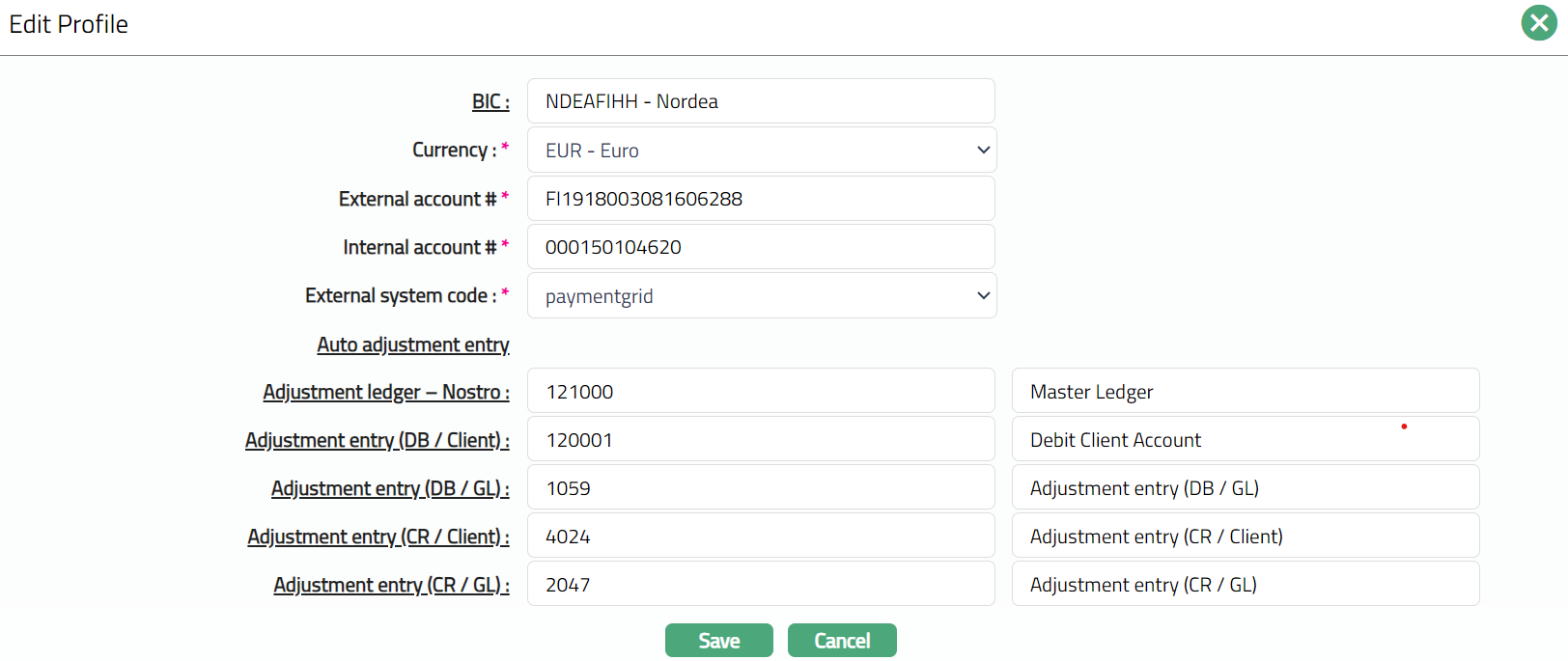Screen dimensions: 1568x661
Task: Edit the Adjustment entry DB/Client code 120001
Action: [761, 440]
